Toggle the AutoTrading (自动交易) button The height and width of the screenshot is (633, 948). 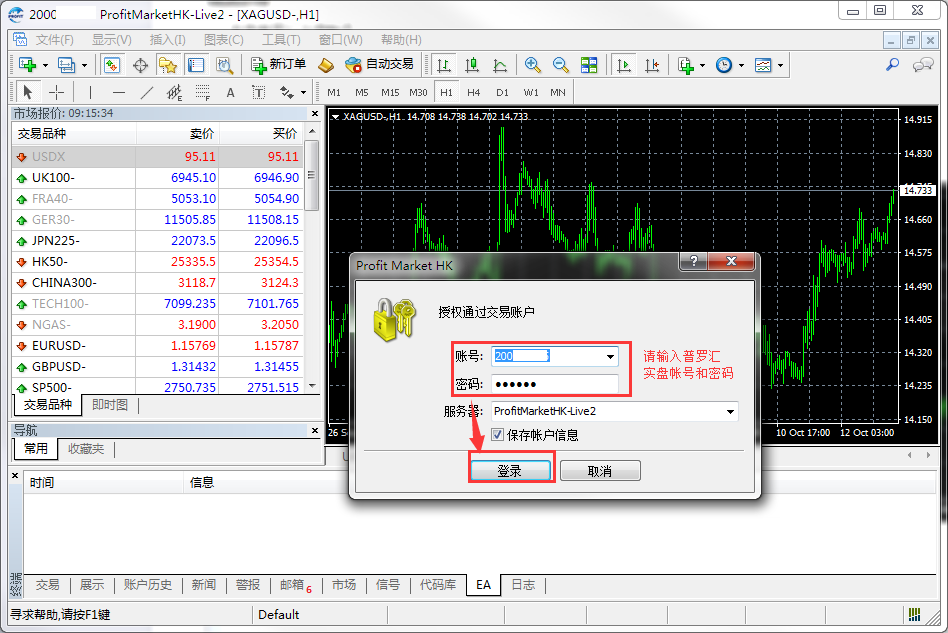click(379, 65)
